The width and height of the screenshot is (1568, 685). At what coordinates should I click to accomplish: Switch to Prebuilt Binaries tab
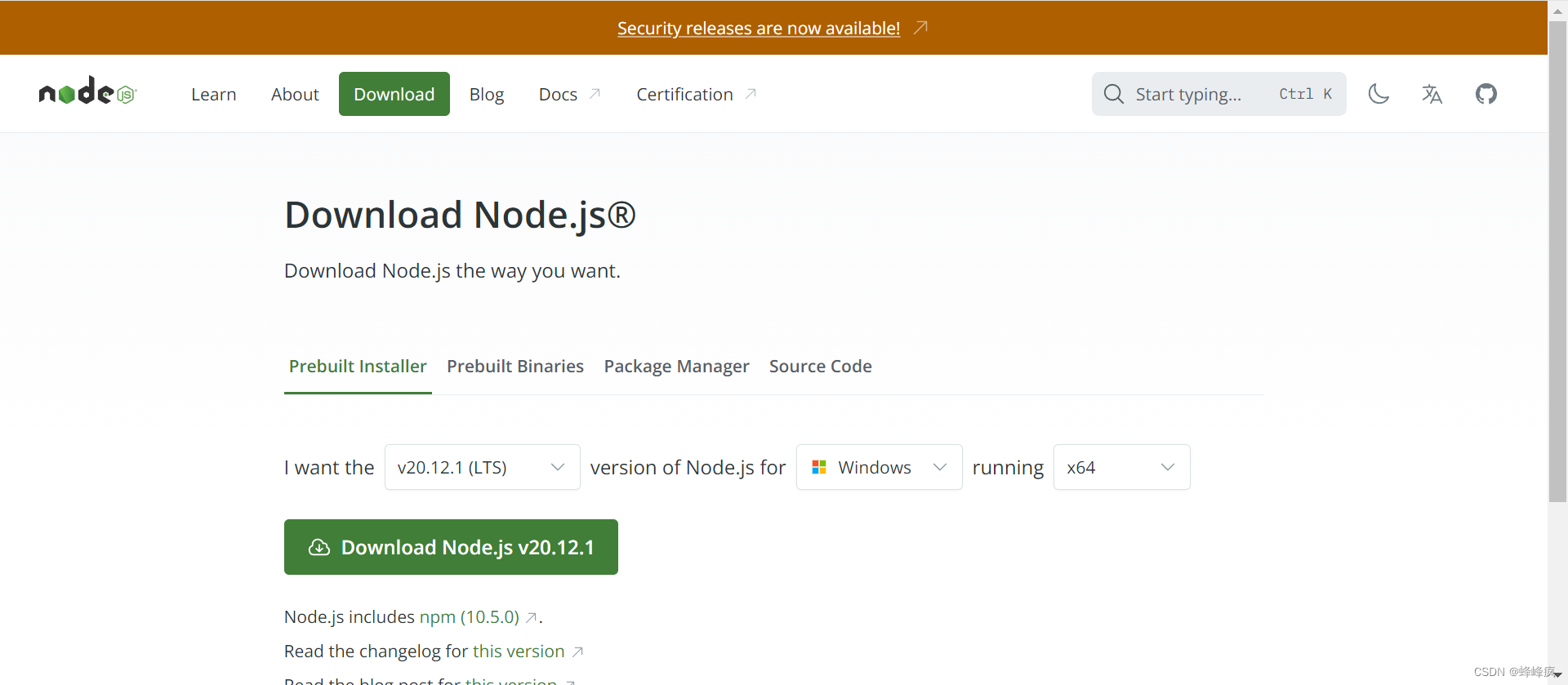point(515,366)
